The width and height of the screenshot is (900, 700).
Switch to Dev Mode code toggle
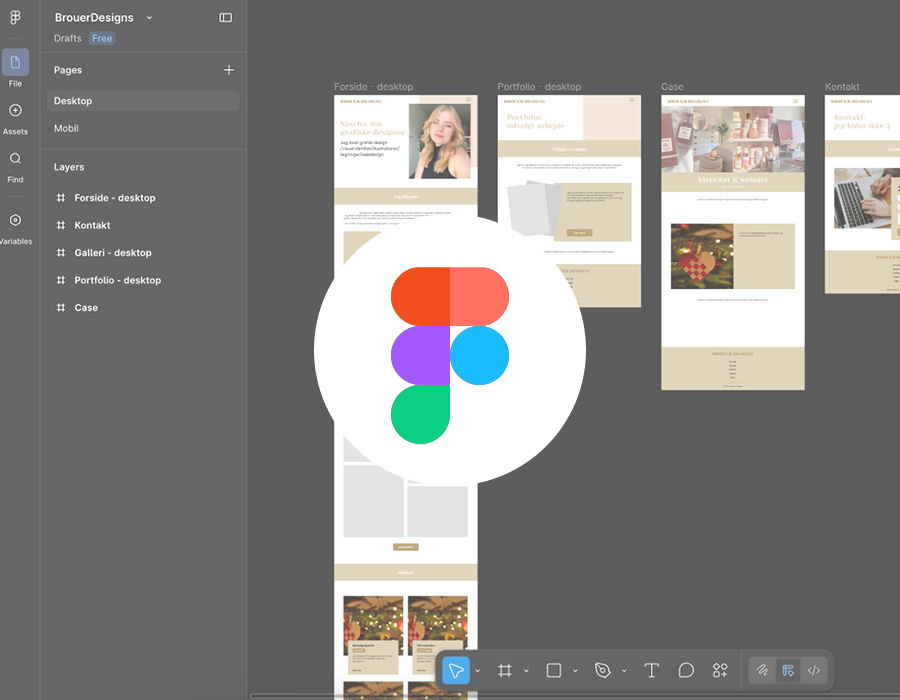point(814,671)
